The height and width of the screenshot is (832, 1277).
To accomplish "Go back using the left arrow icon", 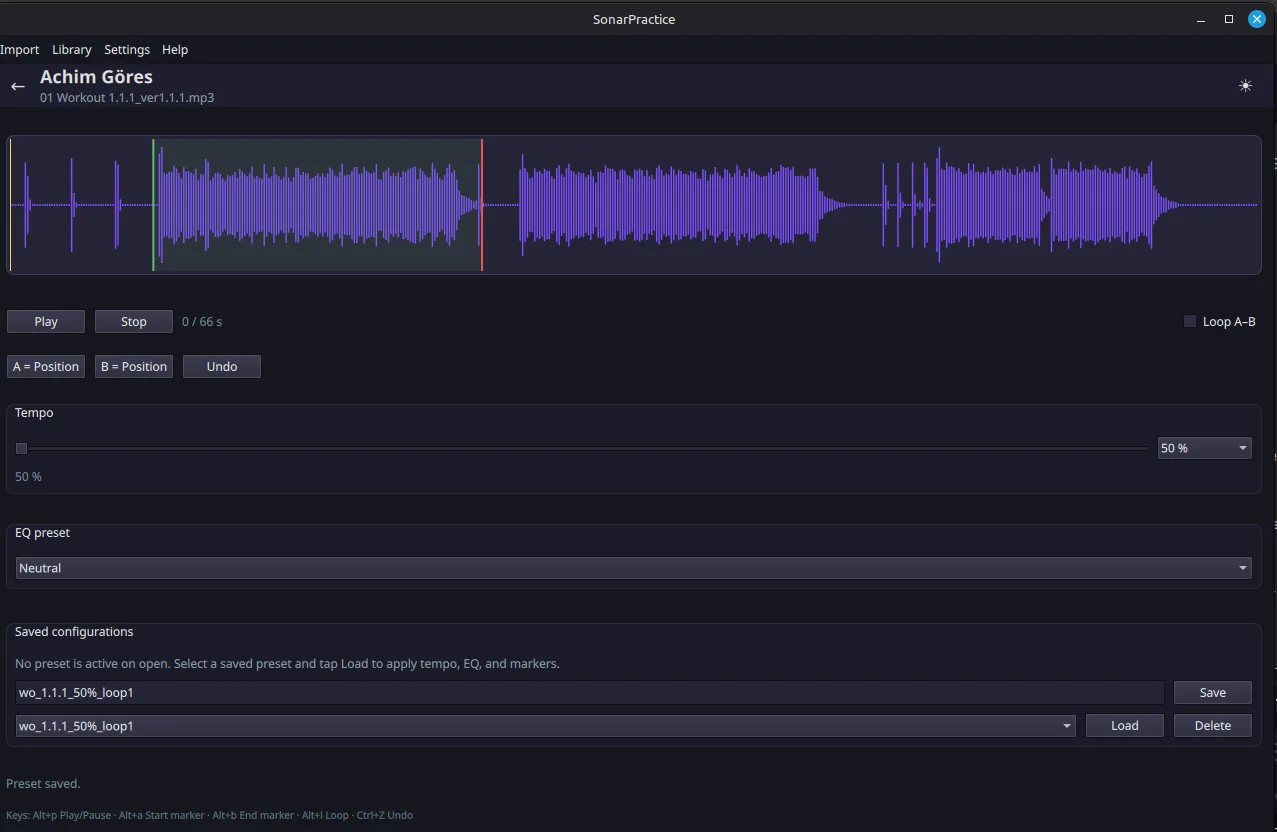I will point(17,86).
